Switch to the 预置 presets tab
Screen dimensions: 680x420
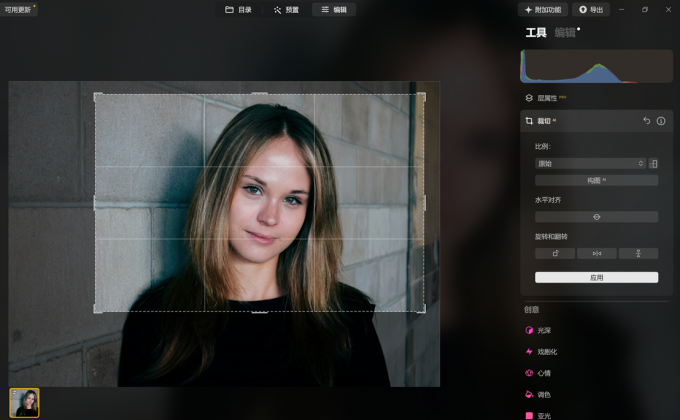click(286, 10)
